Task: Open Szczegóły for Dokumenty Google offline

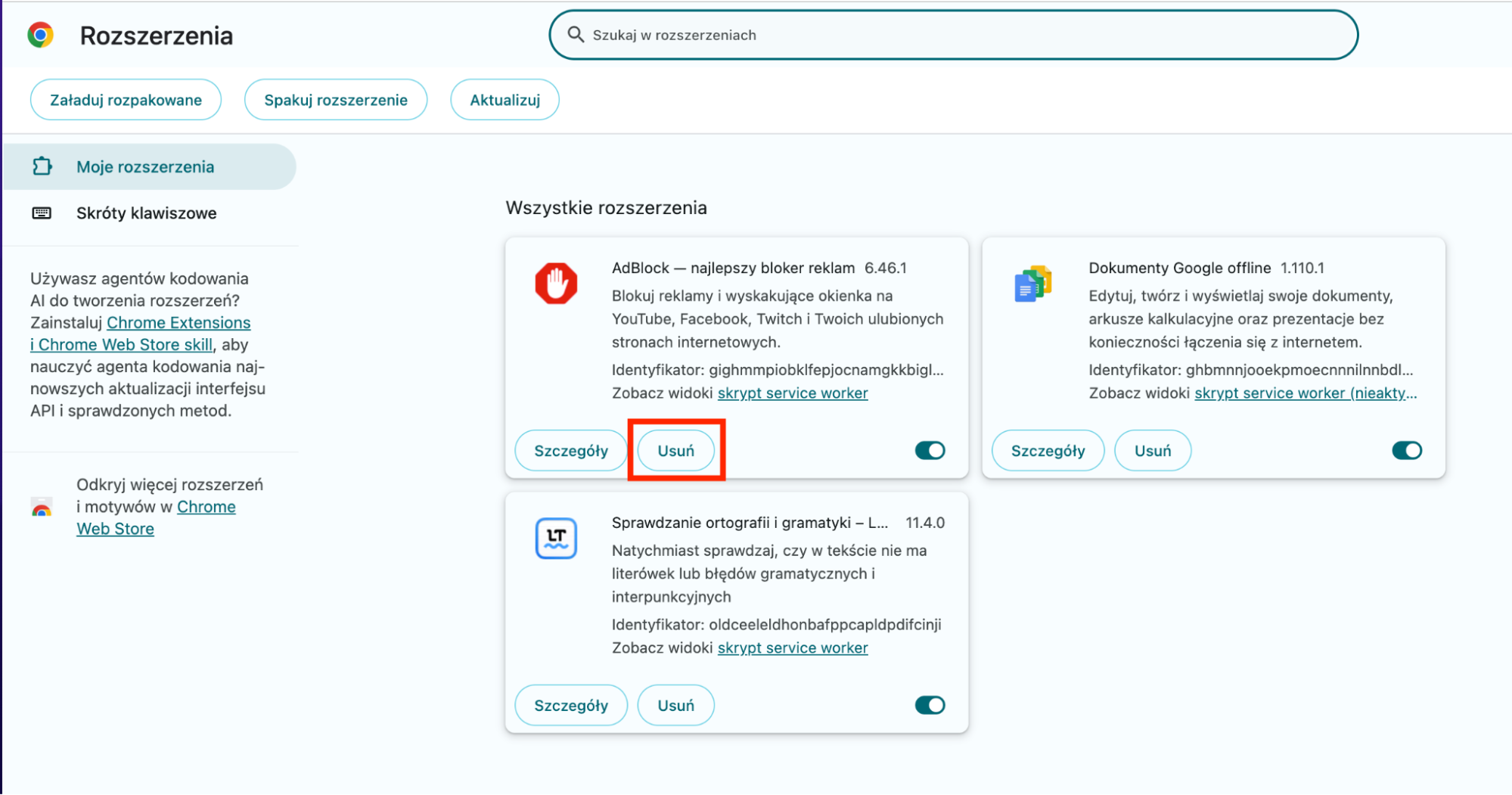Action: [x=1048, y=451]
